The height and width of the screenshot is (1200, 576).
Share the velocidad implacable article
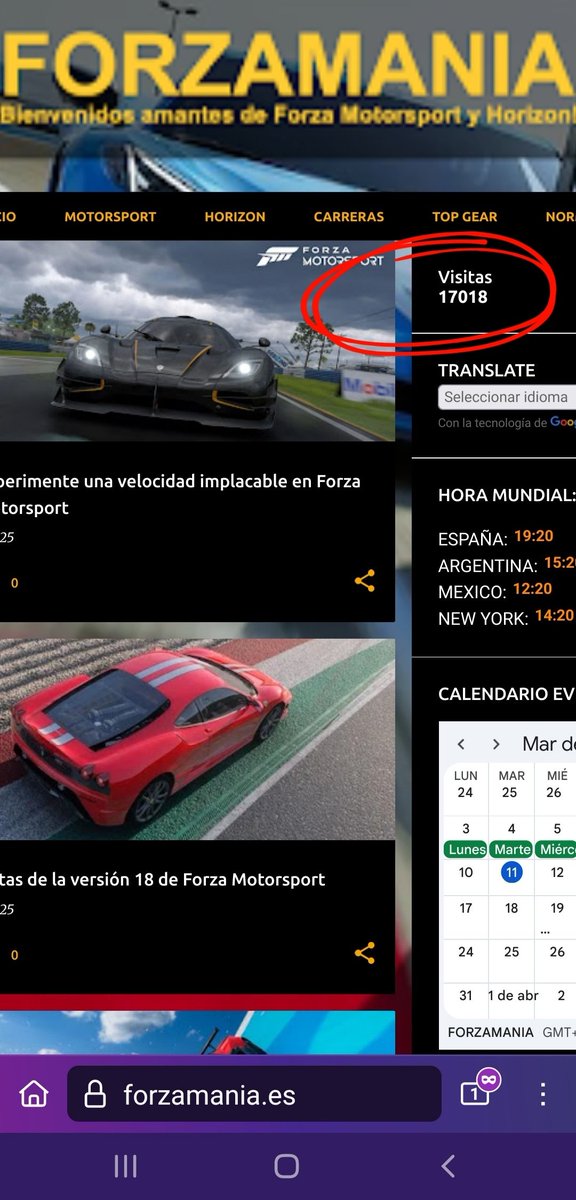point(365,581)
